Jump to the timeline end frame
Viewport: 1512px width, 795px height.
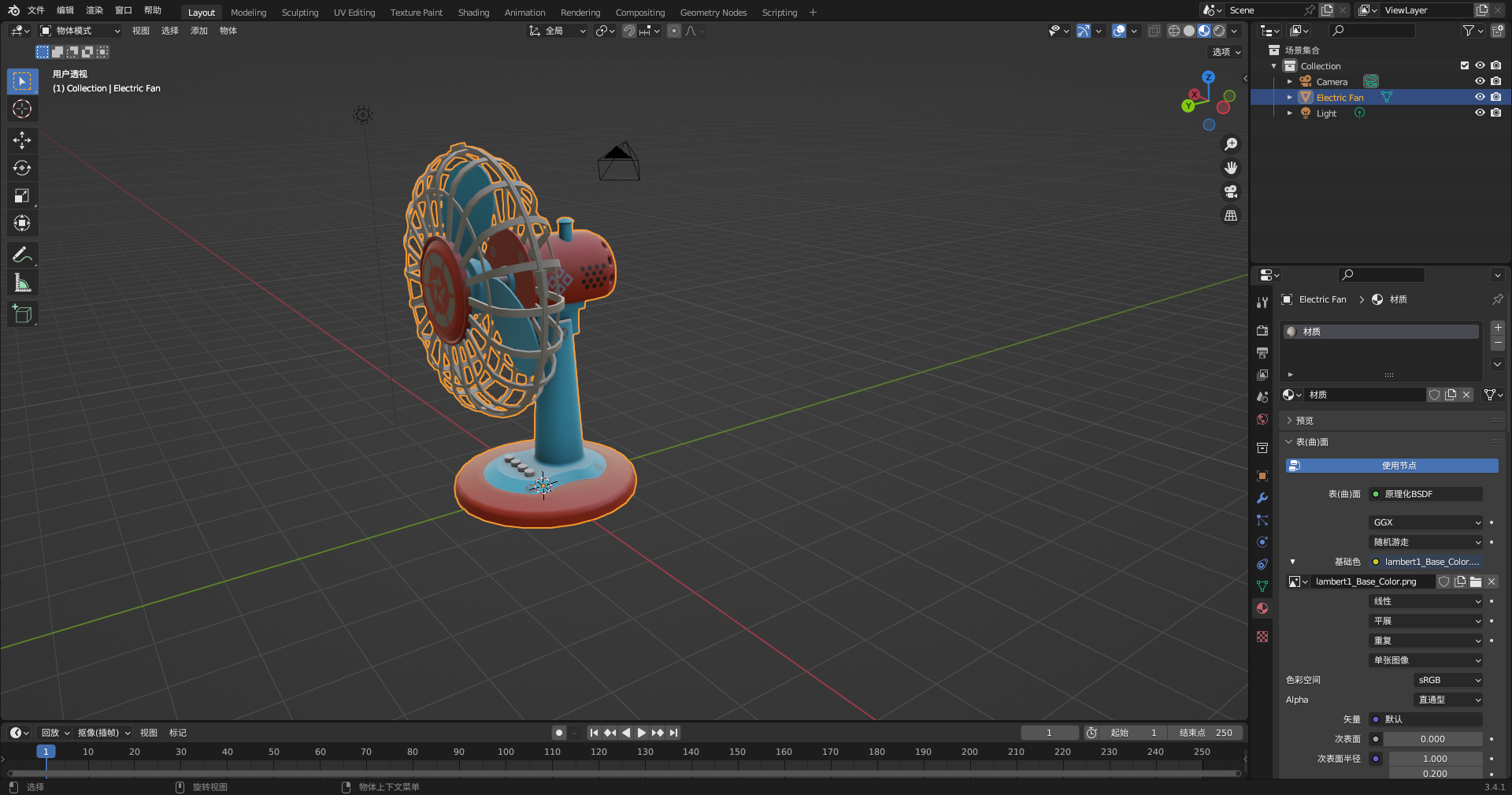pyautogui.click(x=673, y=733)
